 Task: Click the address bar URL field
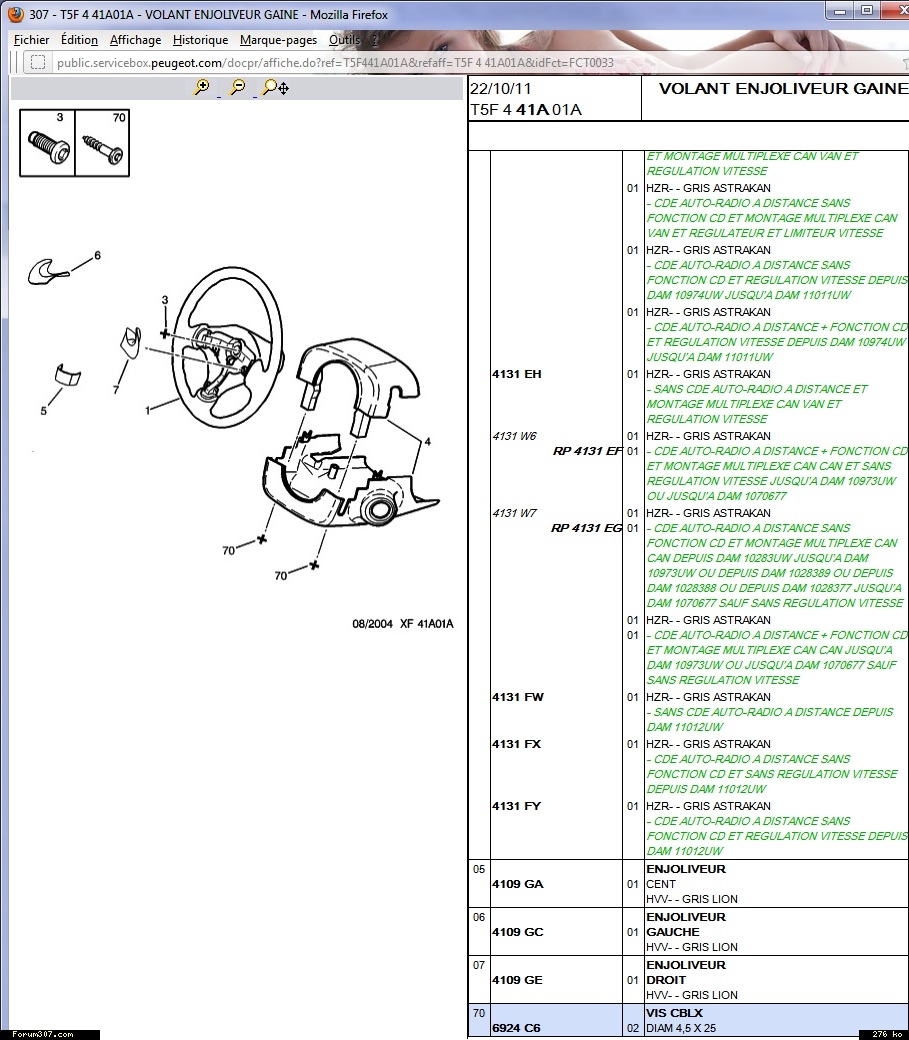pos(464,63)
